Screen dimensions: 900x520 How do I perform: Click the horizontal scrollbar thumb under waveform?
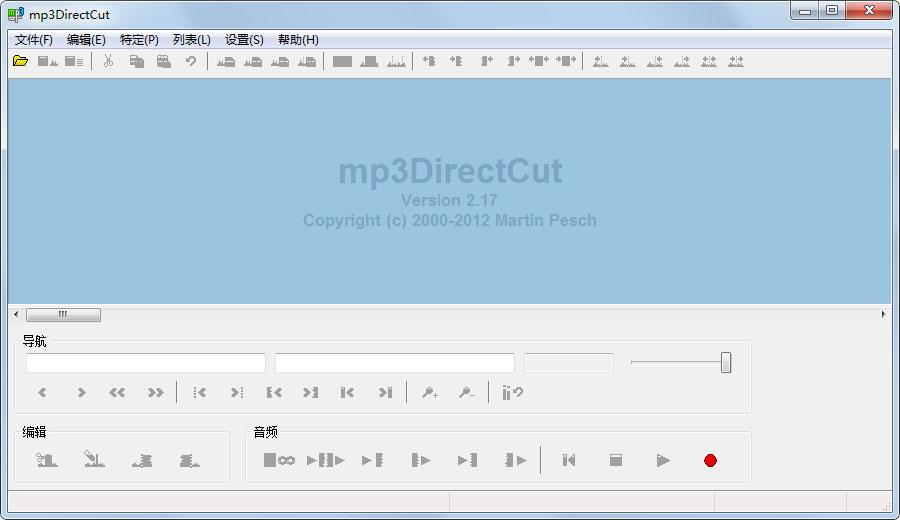[63, 315]
